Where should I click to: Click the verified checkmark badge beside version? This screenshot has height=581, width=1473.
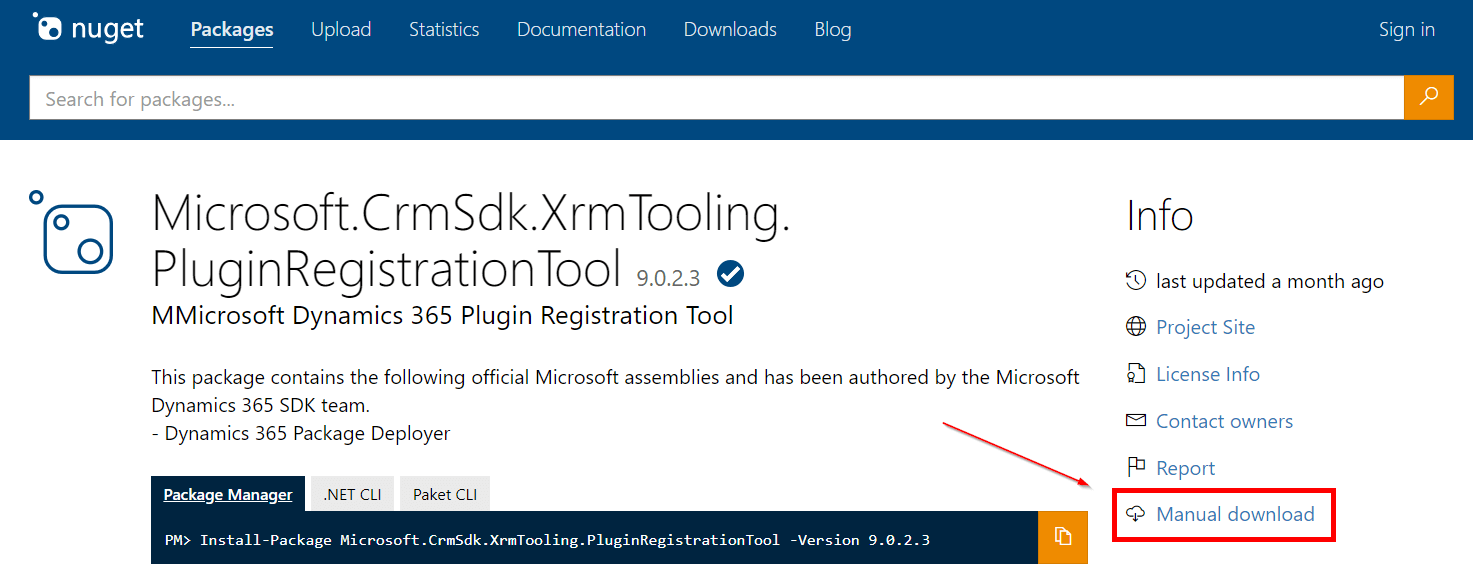pyautogui.click(x=730, y=273)
